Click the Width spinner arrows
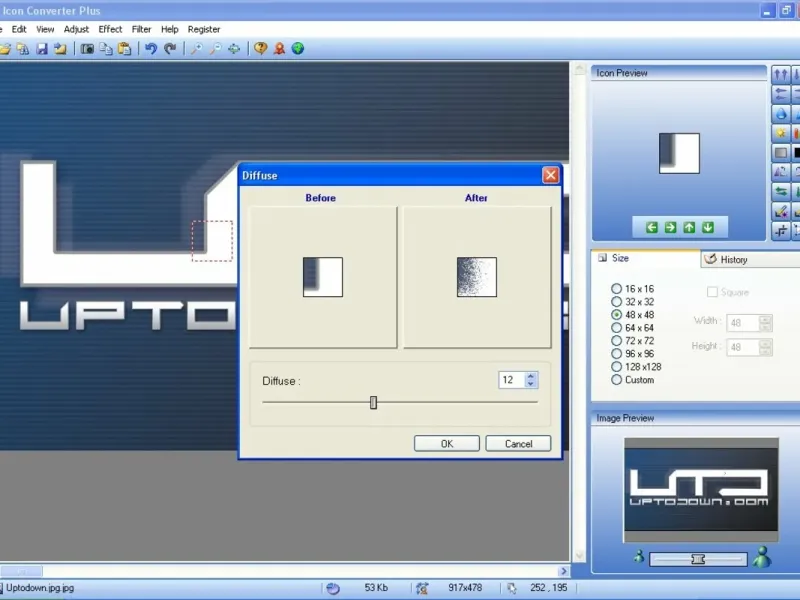Screen dimensions: 800x600 tap(765, 323)
